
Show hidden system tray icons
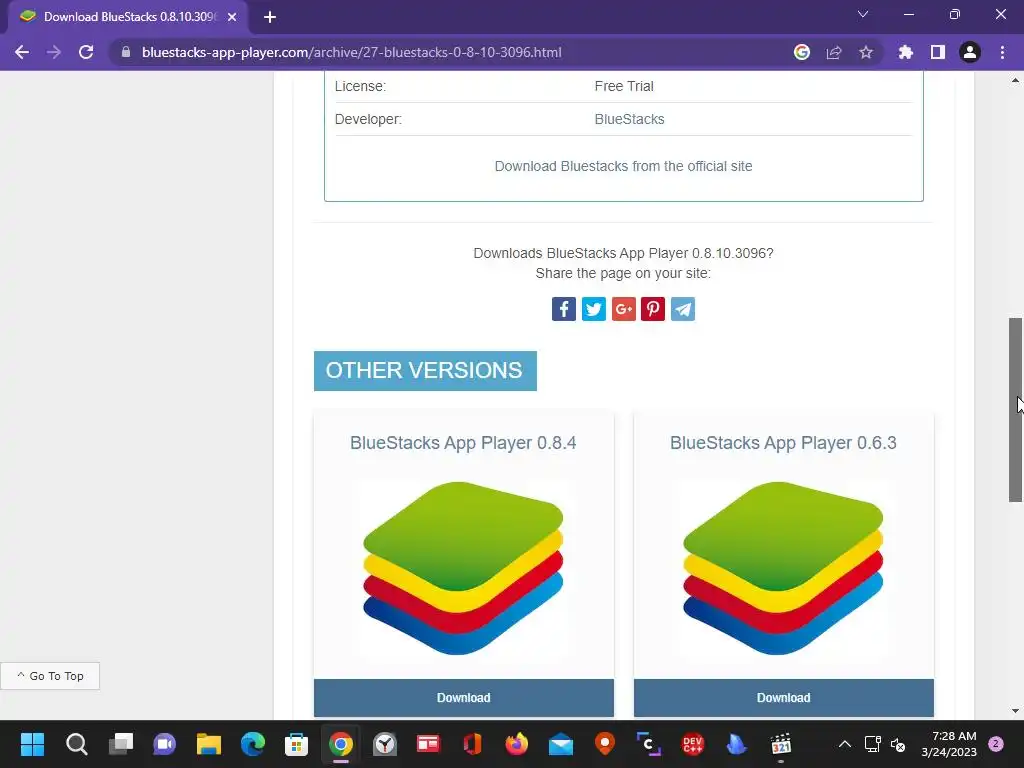click(x=844, y=744)
